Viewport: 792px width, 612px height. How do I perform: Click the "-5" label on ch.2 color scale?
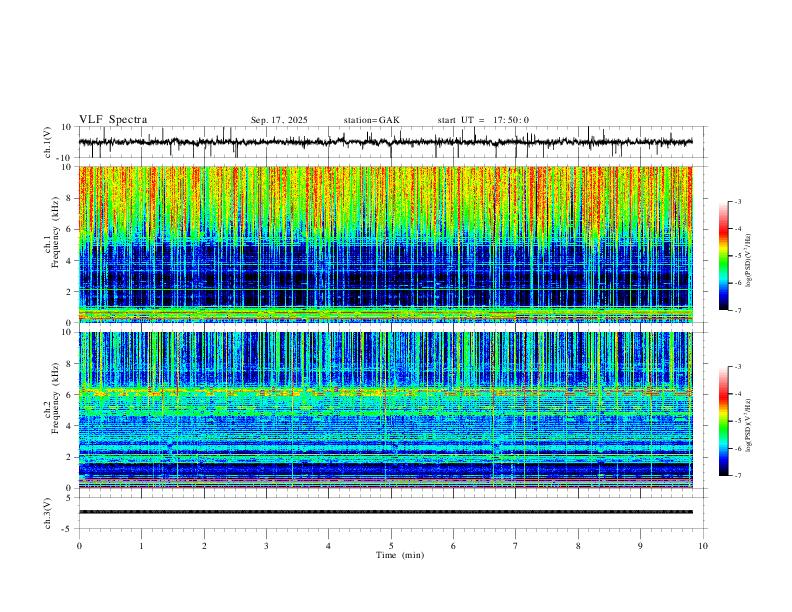click(738, 421)
